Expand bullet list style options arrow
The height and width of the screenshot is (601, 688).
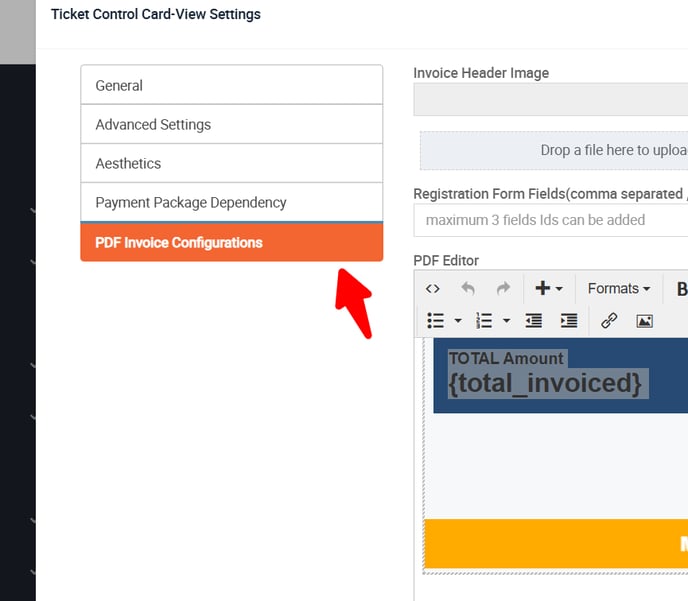tap(458, 321)
